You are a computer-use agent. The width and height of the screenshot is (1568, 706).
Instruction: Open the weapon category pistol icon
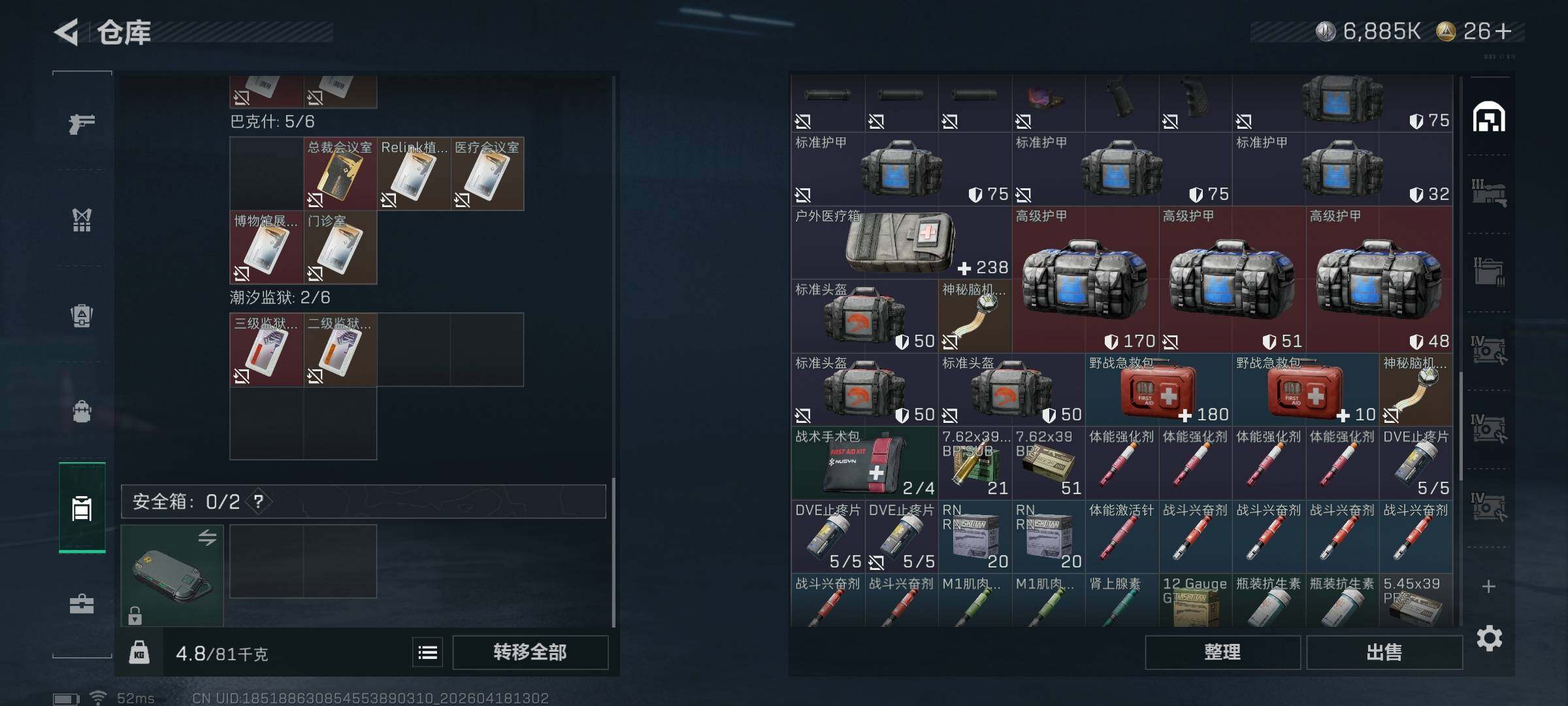tap(82, 124)
